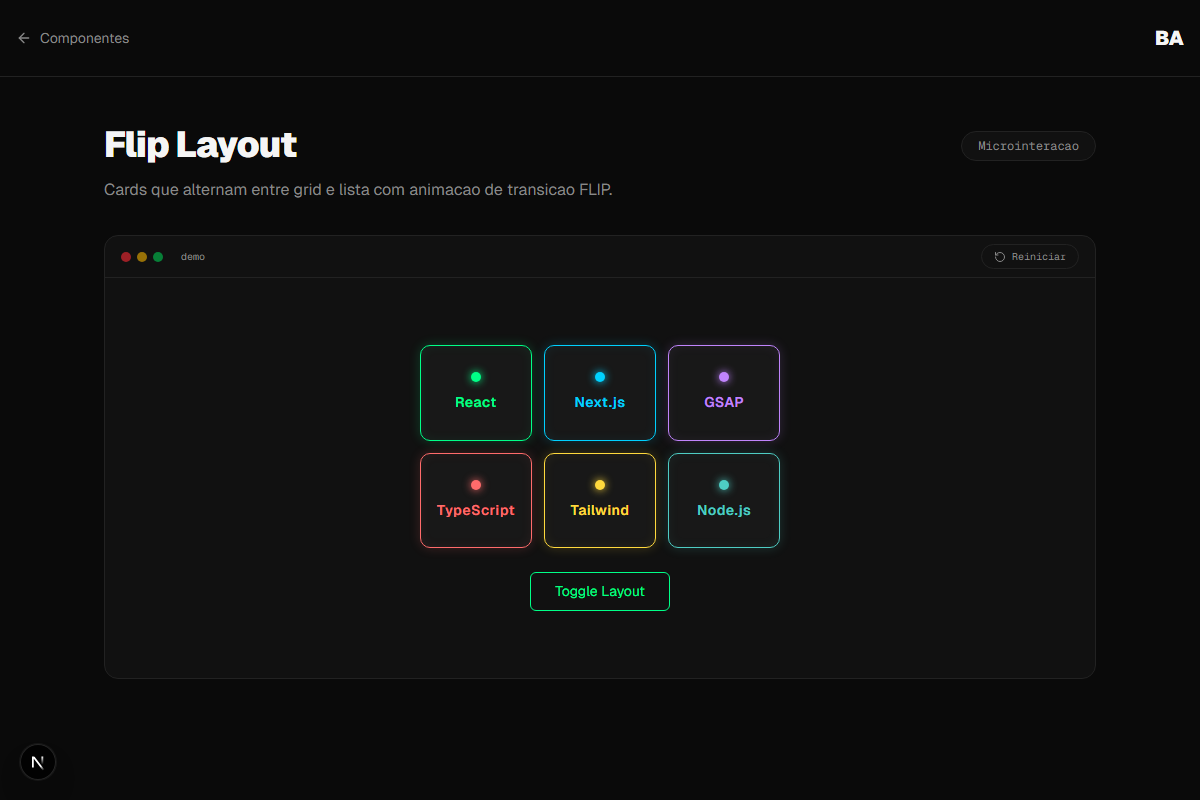Click the BA logo top right

1168,39
